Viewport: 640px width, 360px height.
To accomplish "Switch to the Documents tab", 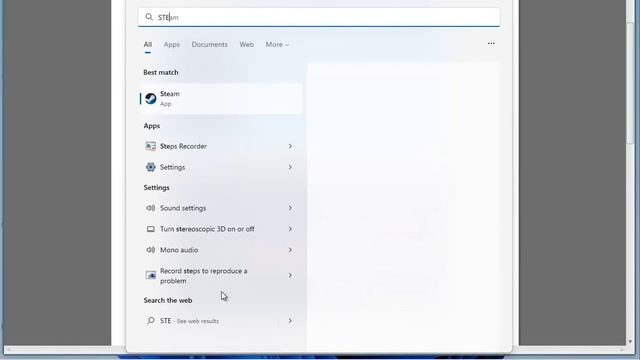I will coord(209,44).
